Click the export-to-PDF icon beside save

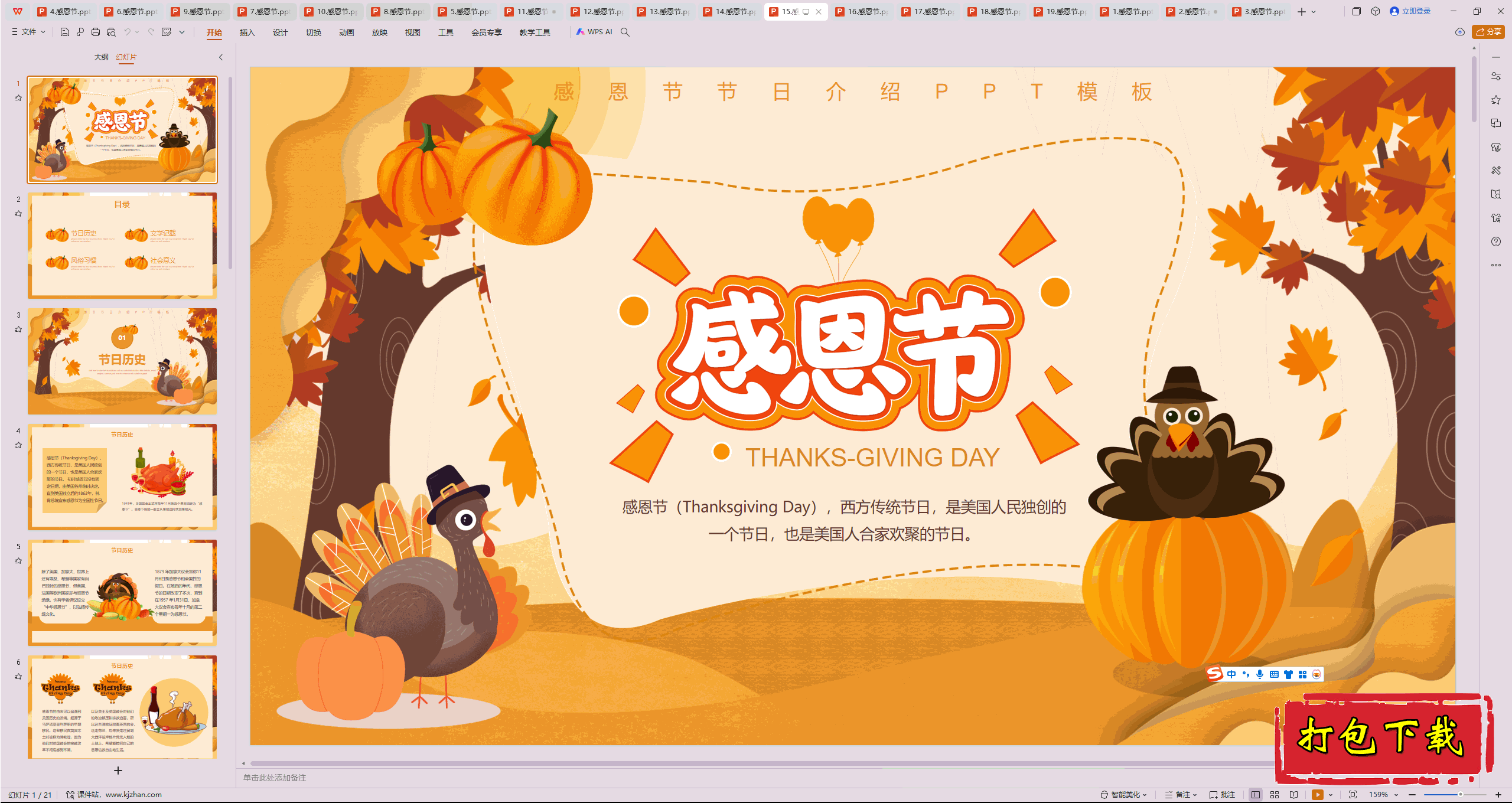click(80, 32)
